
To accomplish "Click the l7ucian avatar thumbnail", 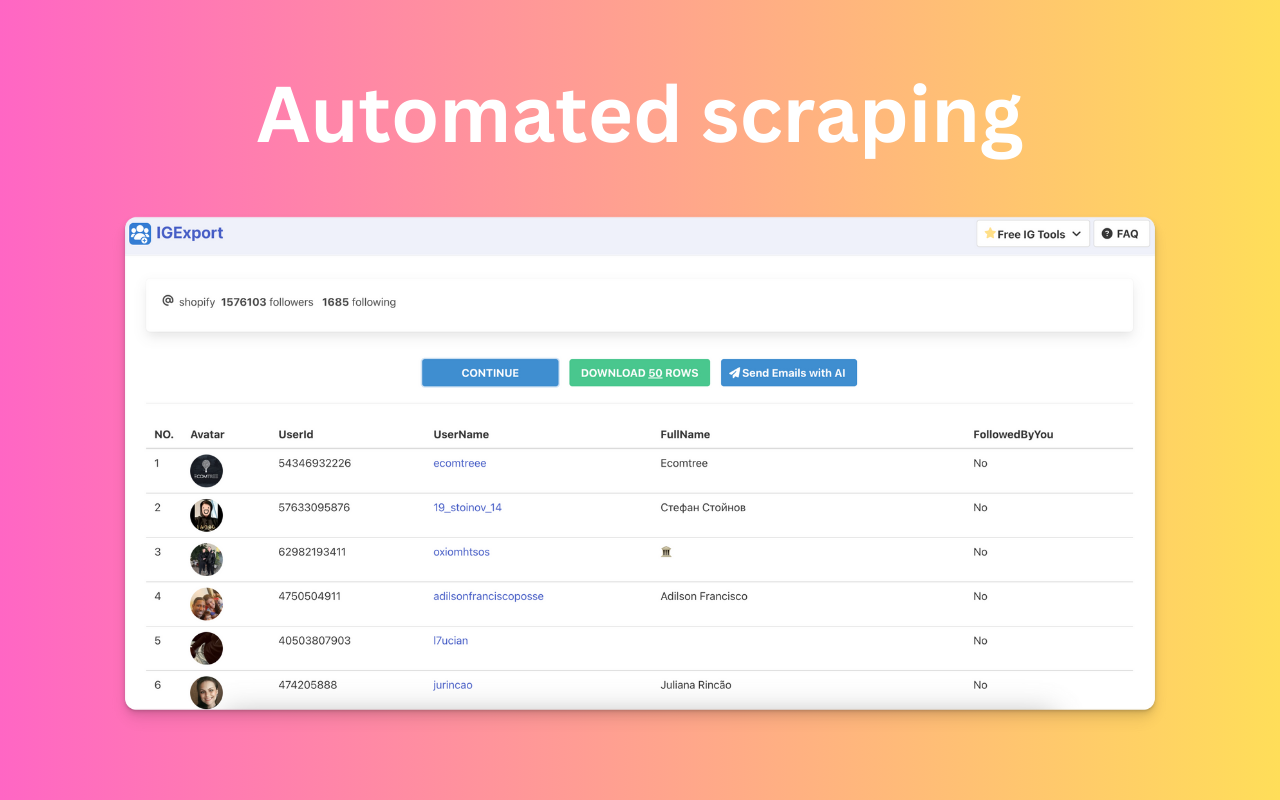I will pyautogui.click(x=207, y=648).
